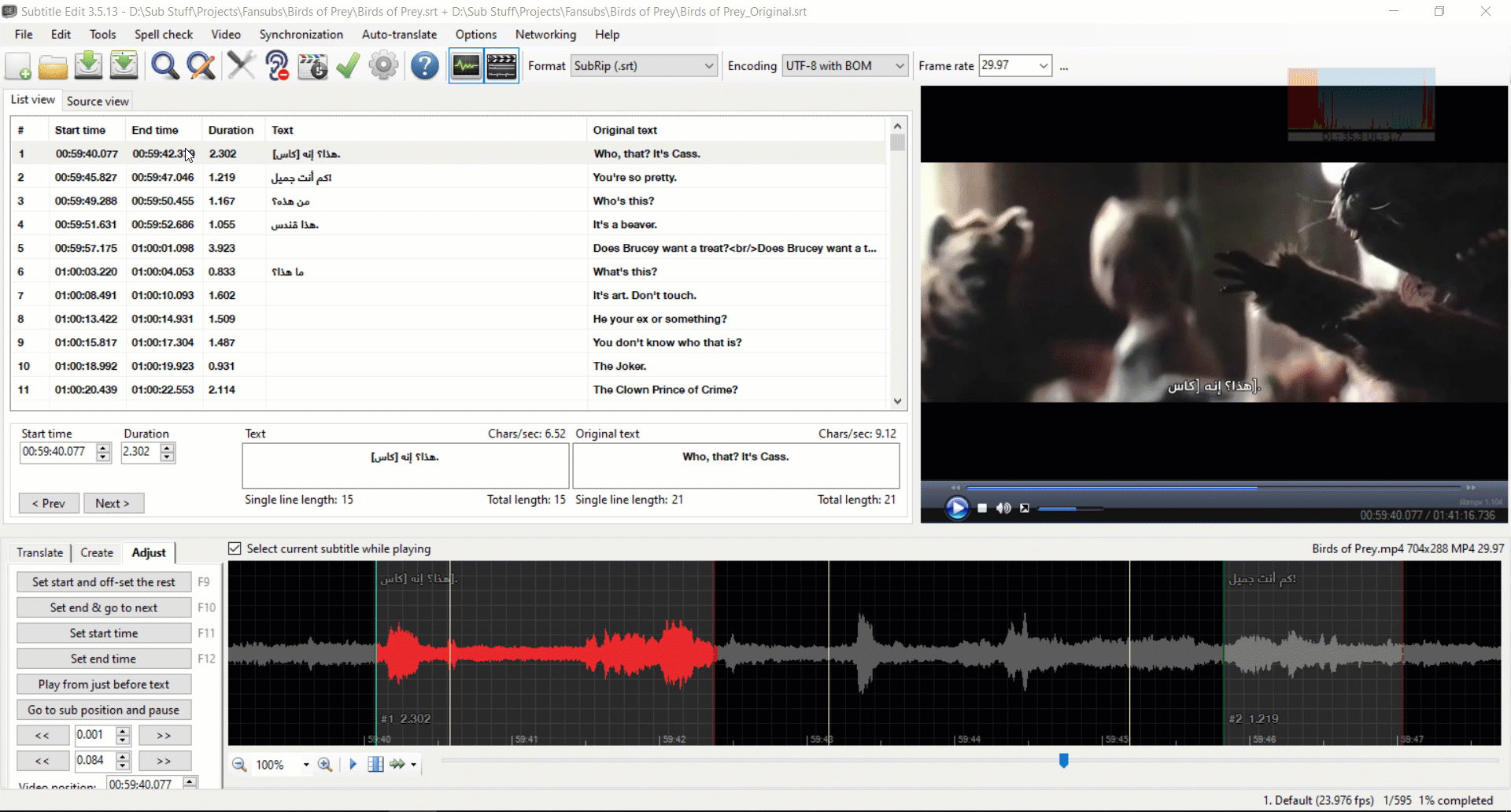Image resolution: width=1511 pixels, height=812 pixels.
Task: Open the Tools menu
Action: (x=102, y=35)
